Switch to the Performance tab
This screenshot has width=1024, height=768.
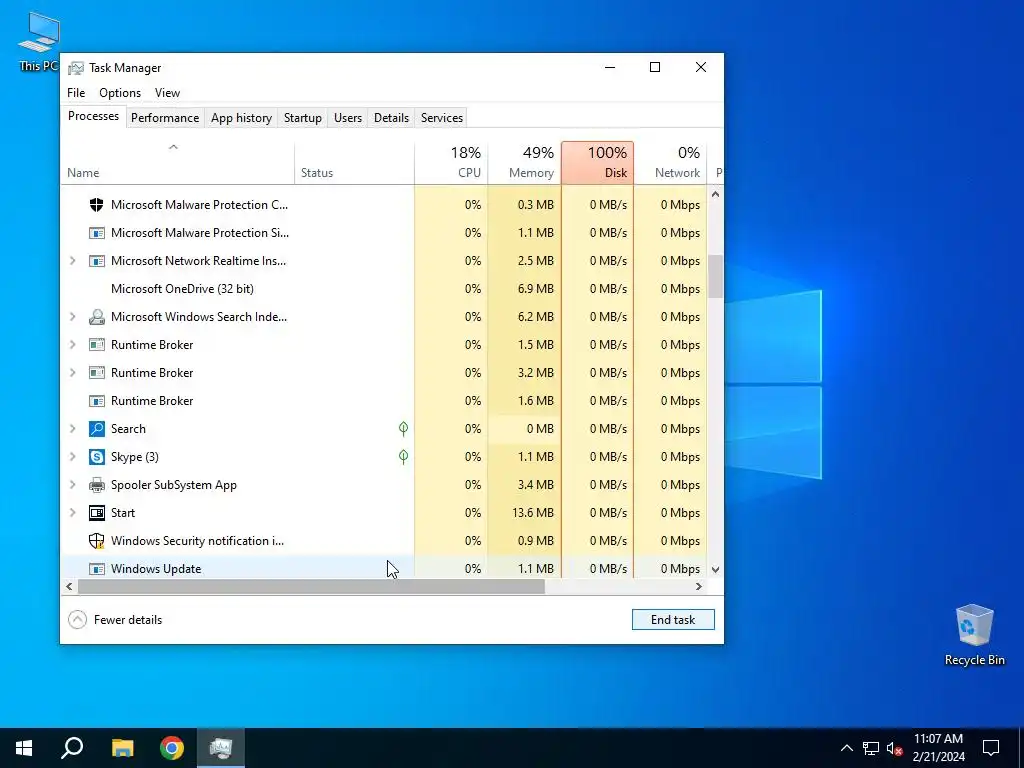pyautogui.click(x=165, y=118)
